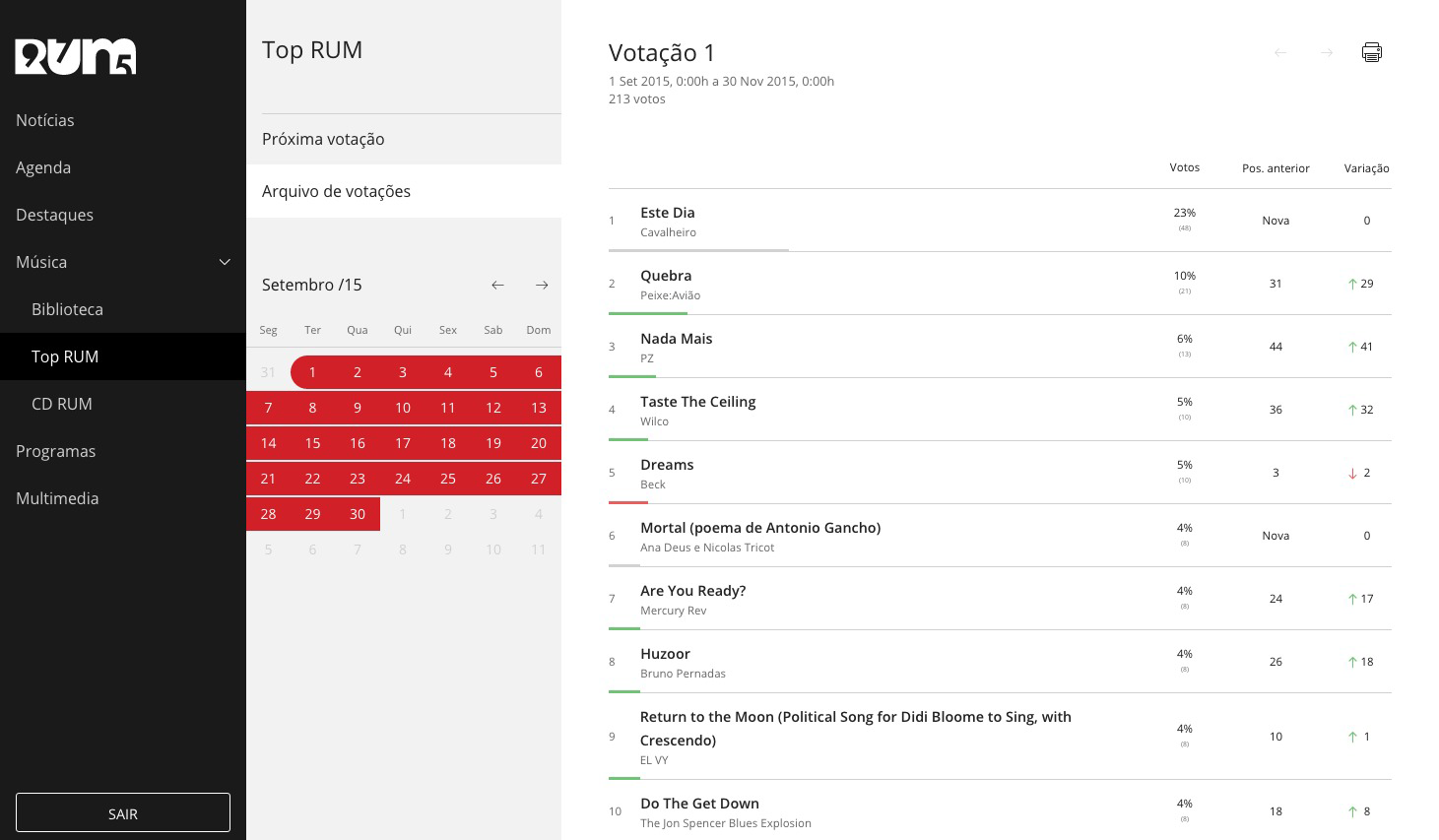
Task: Open song Nada Mais
Action: pos(677,339)
